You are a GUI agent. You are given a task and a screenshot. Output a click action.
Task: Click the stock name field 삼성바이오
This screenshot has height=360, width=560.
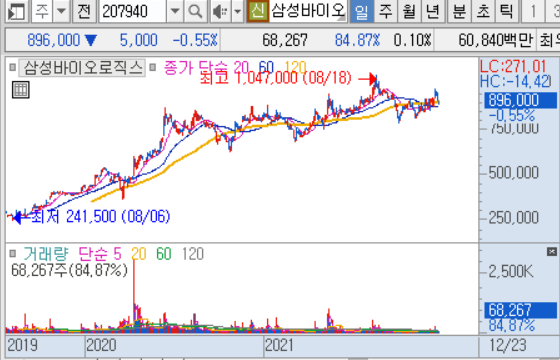(x=308, y=11)
